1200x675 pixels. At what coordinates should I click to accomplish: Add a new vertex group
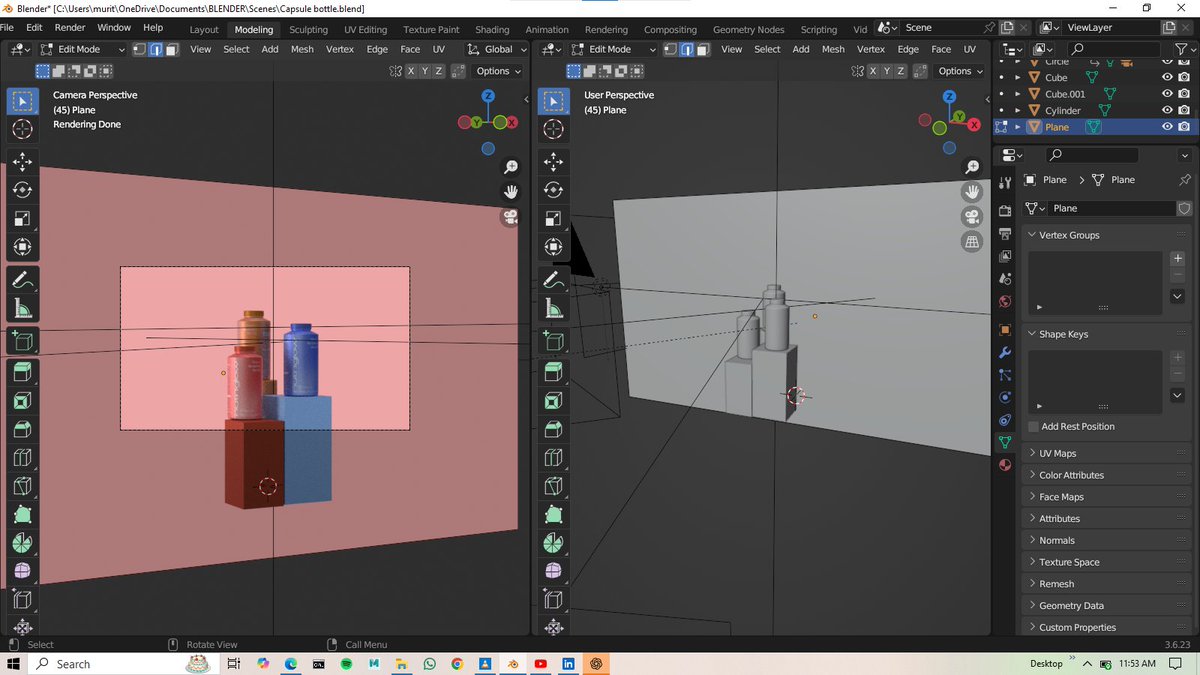click(1178, 258)
